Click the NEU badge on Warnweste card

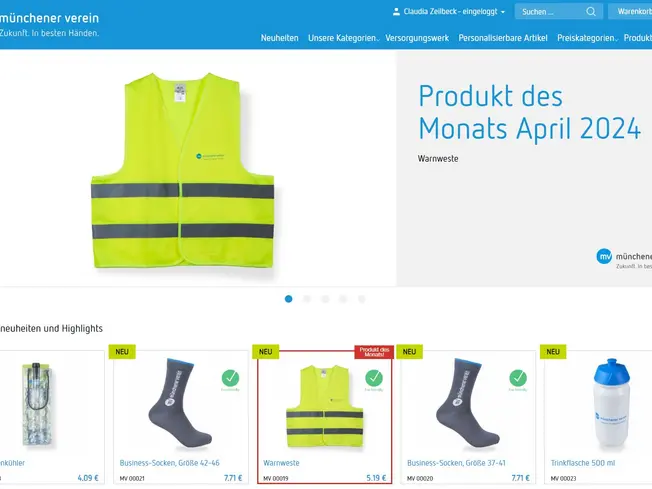[x=265, y=352]
